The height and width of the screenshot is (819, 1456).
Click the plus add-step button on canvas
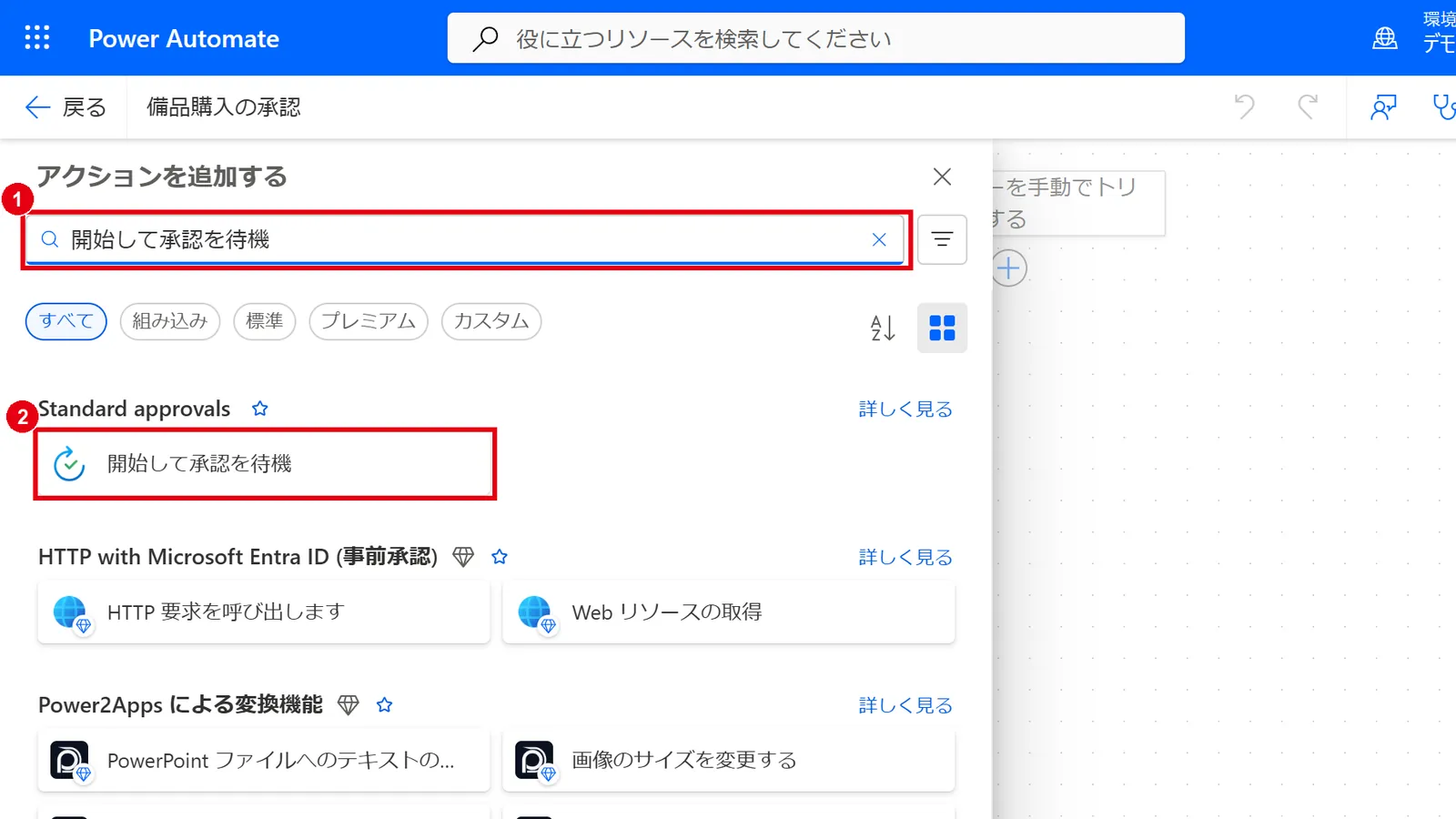(x=1008, y=268)
